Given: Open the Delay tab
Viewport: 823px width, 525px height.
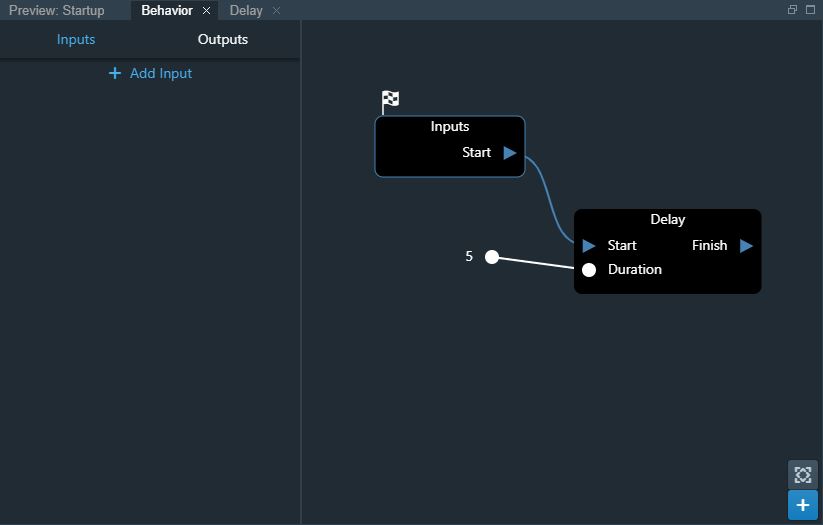Looking at the screenshot, I should 245,10.
